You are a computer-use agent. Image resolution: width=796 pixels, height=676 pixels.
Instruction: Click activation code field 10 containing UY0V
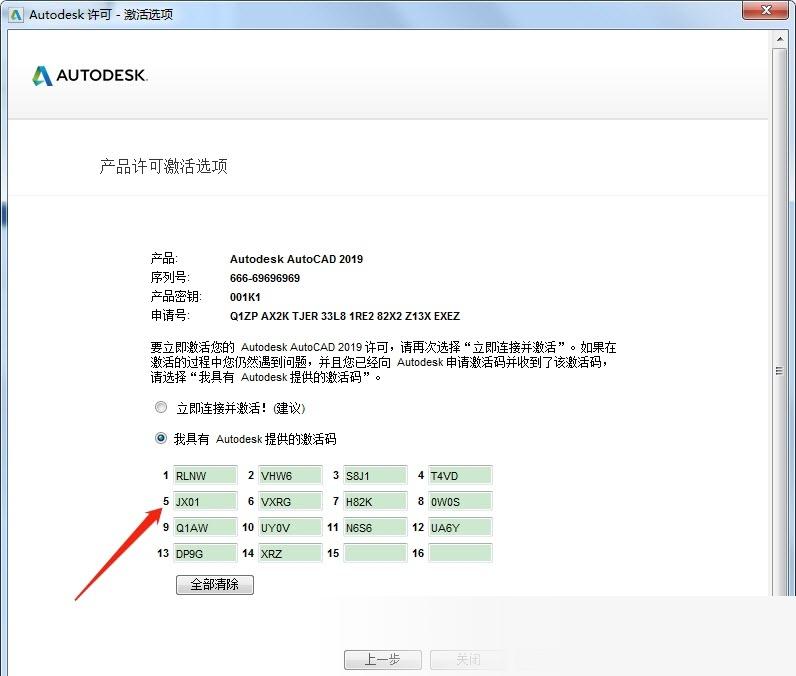tap(290, 527)
